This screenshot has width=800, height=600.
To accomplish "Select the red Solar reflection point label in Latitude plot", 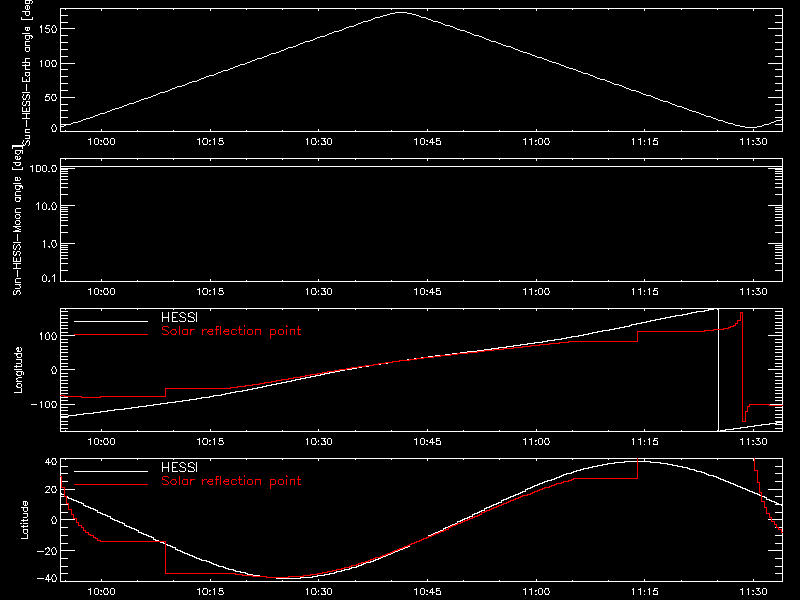I will [x=231, y=481].
